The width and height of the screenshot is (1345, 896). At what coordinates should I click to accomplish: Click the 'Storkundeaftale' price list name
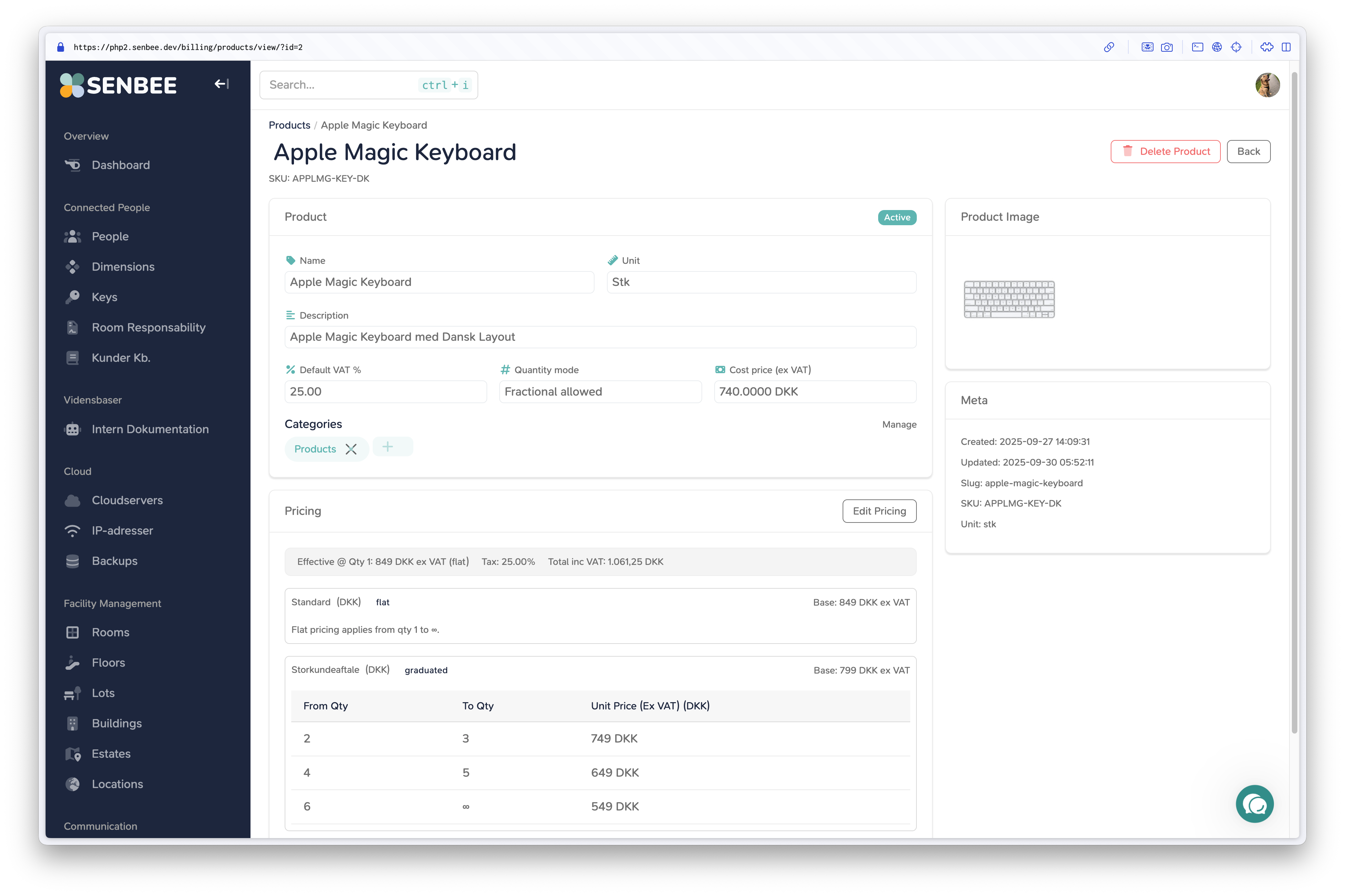click(x=325, y=670)
